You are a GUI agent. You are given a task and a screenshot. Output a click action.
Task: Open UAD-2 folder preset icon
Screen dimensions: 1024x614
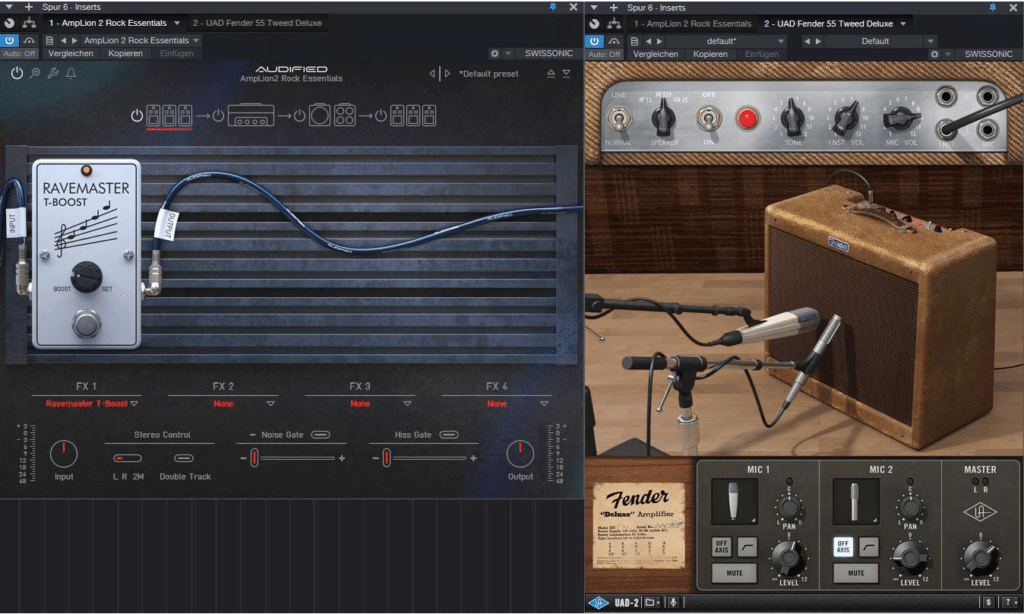[x=650, y=602]
